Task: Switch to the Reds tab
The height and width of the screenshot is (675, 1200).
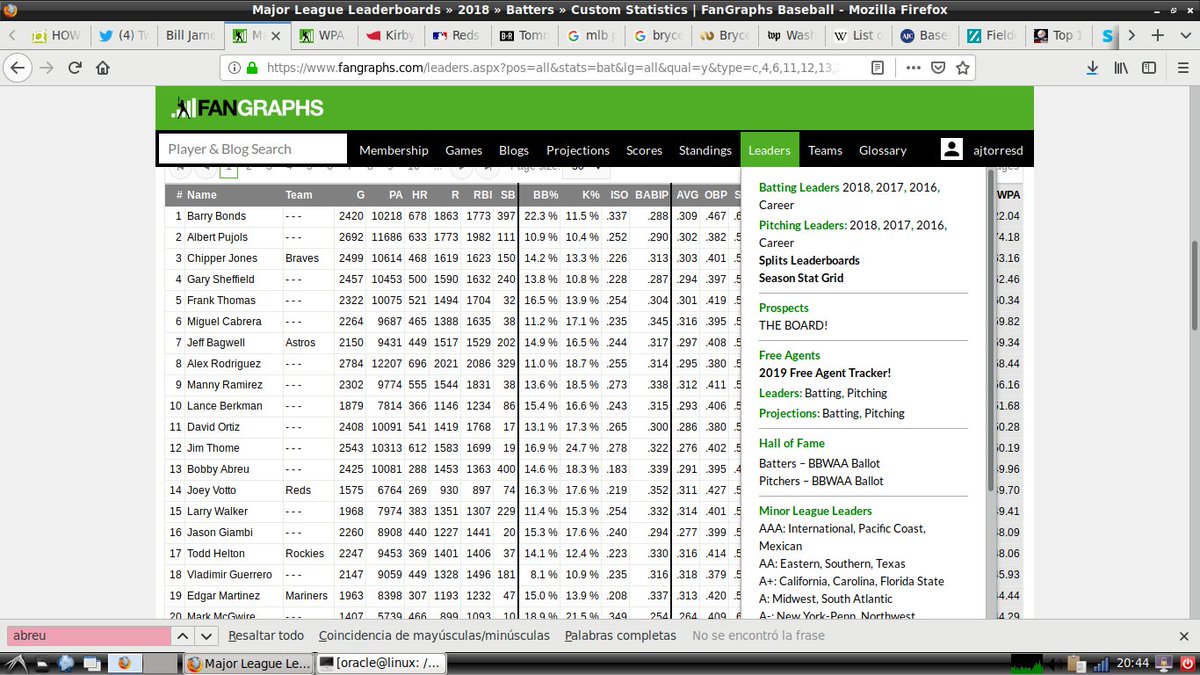Action: (x=456, y=35)
